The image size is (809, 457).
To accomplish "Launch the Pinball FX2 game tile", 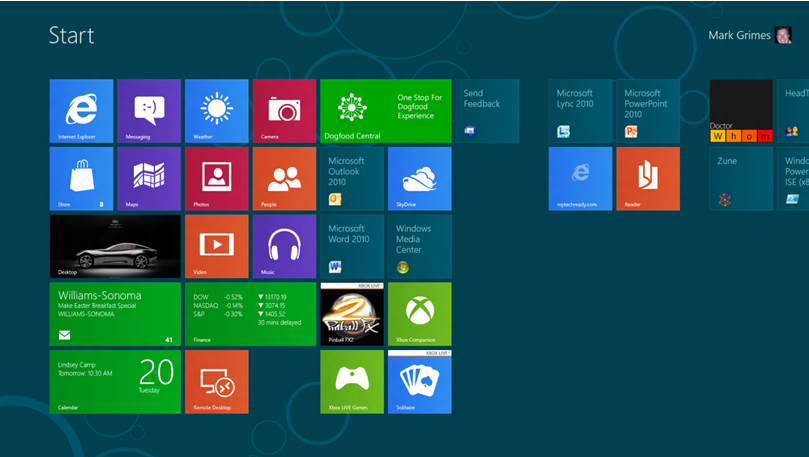I will pos(352,314).
